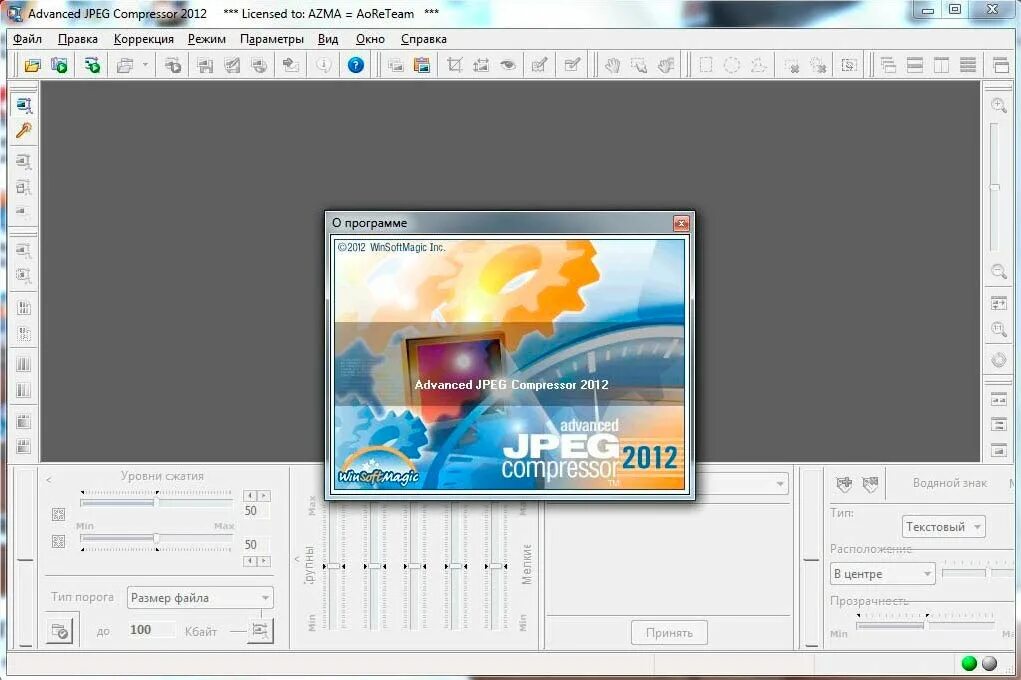Screen dimensions: 1021x680
Task: Click the 'Тип порога' label
Action: pos(82,597)
